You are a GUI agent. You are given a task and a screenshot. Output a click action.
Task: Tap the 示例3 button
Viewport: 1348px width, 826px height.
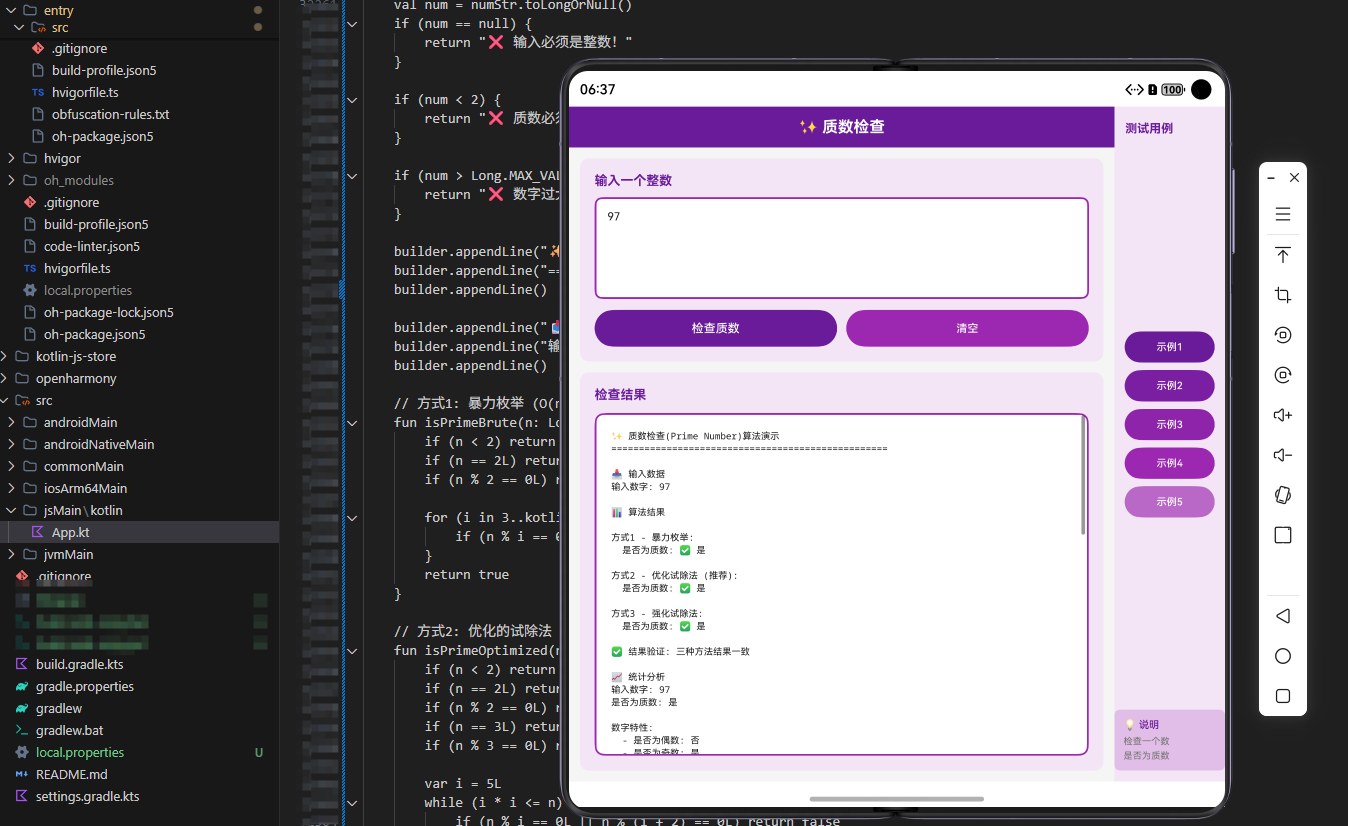pyautogui.click(x=1169, y=424)
